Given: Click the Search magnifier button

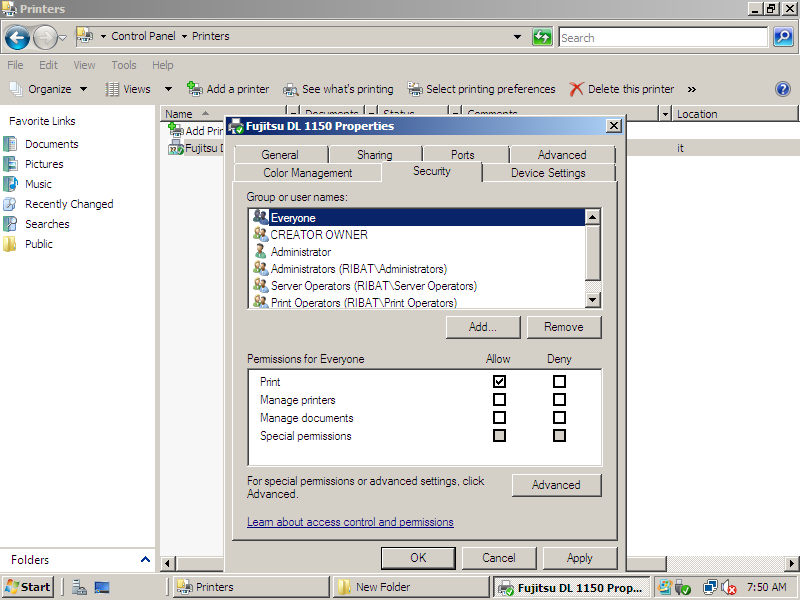Looking at the screenshot, I should point(783,37).
